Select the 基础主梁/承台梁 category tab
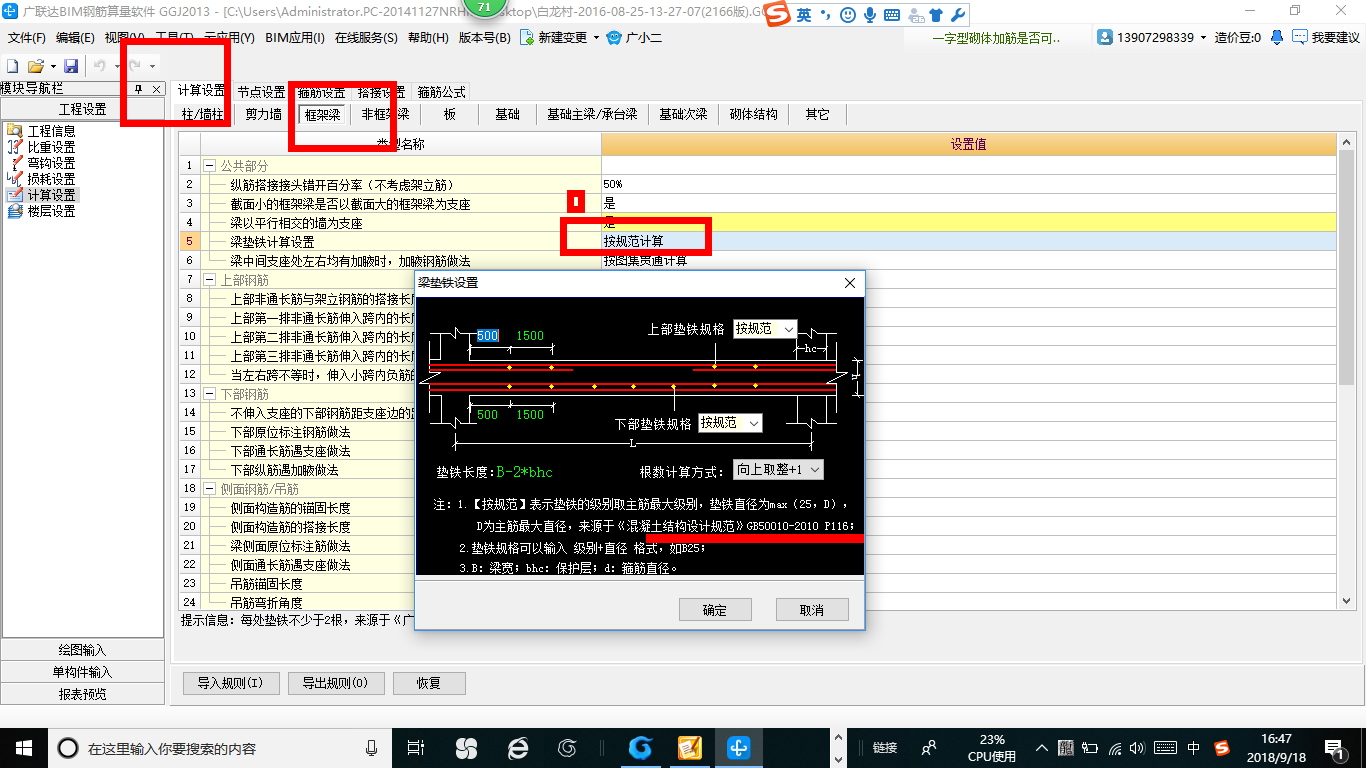Screen dimensions: 1366x768 [592, 114]
